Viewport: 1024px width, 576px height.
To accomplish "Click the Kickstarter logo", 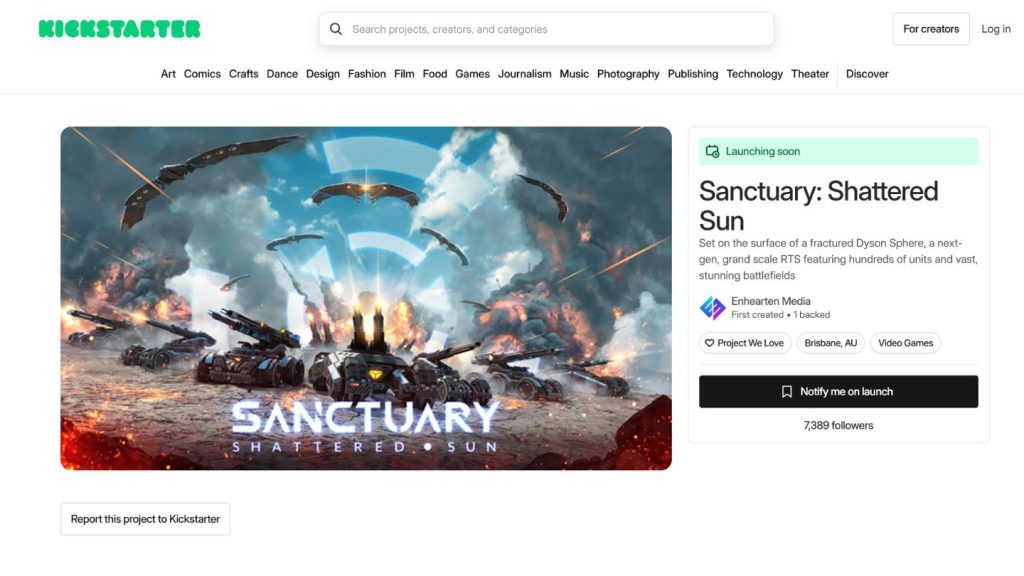I will (120, 29).
